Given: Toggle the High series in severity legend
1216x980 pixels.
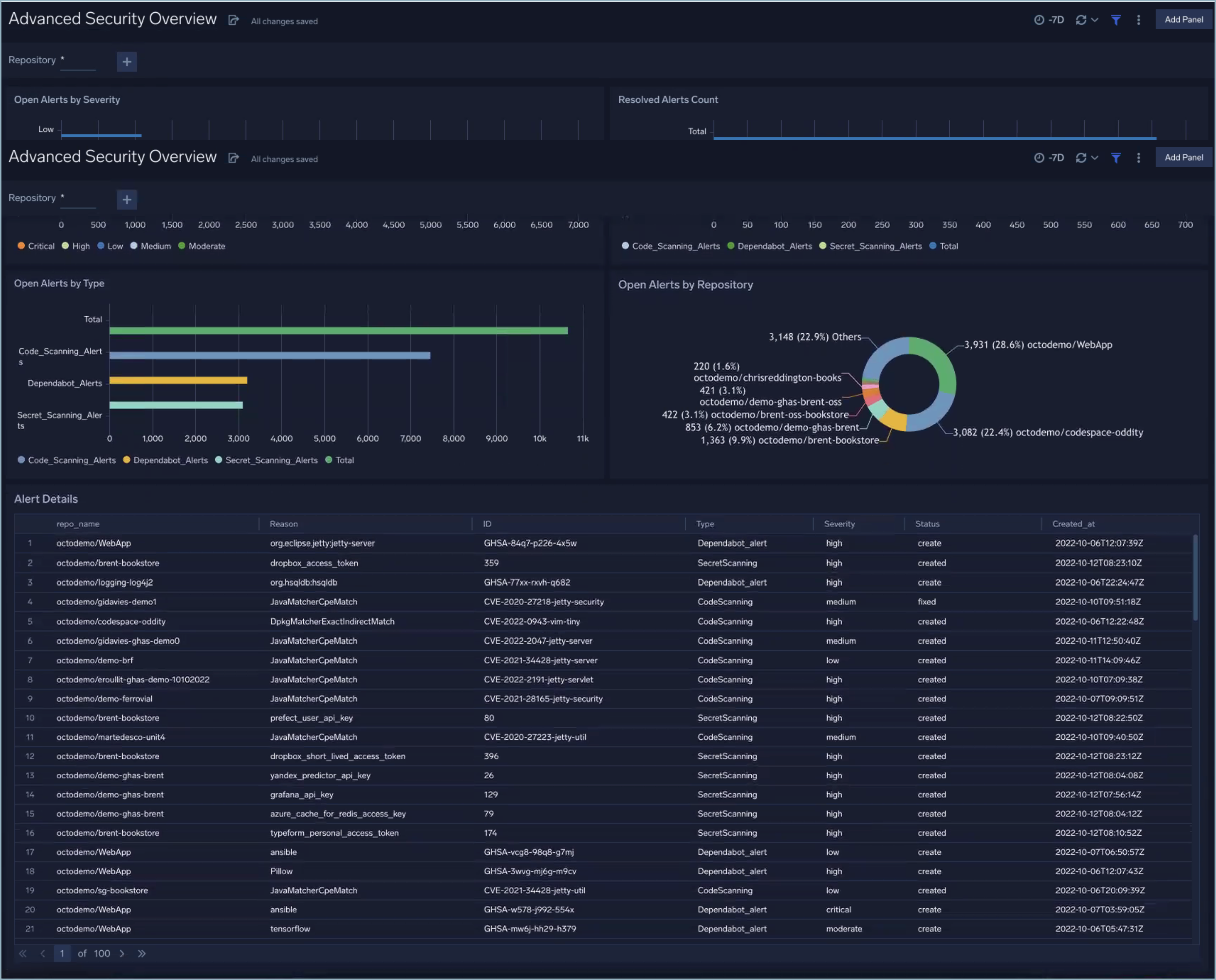Looking at the screenshot, I should click(x=76, y=246).
